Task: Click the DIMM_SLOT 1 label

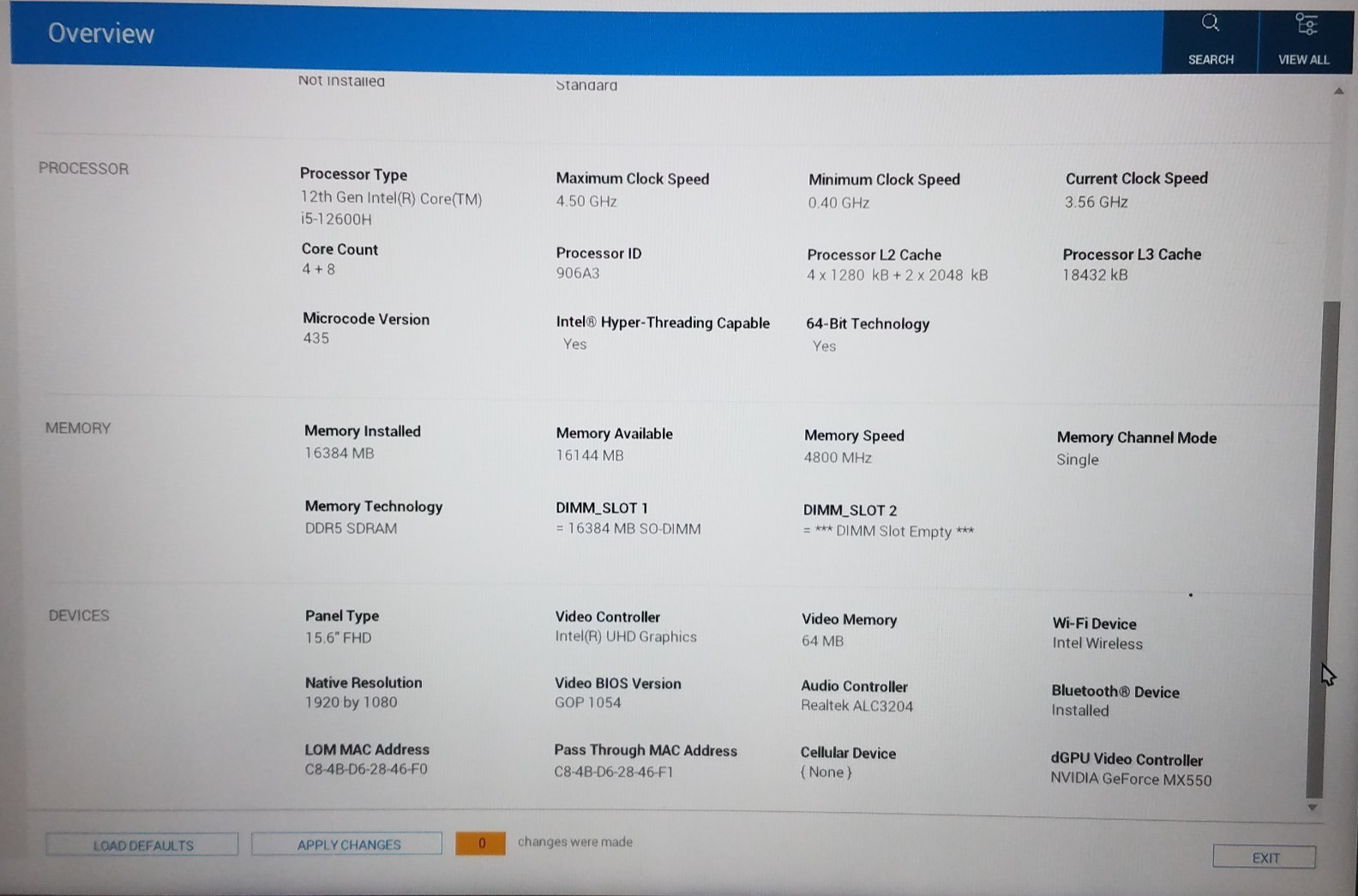Action: [x=602, y=508]
